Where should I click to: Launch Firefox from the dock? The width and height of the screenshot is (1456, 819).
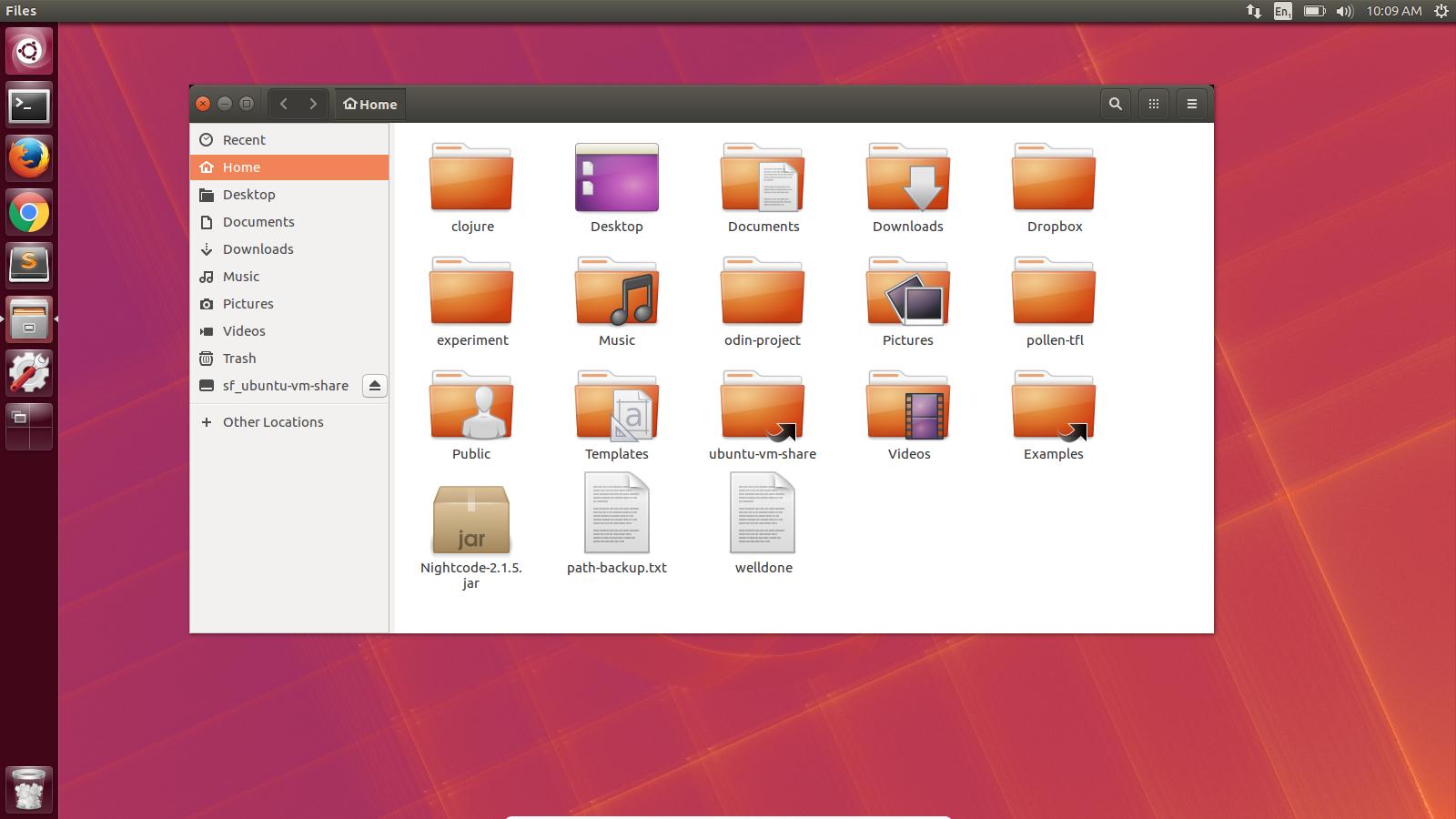click(x=29, y=158)
